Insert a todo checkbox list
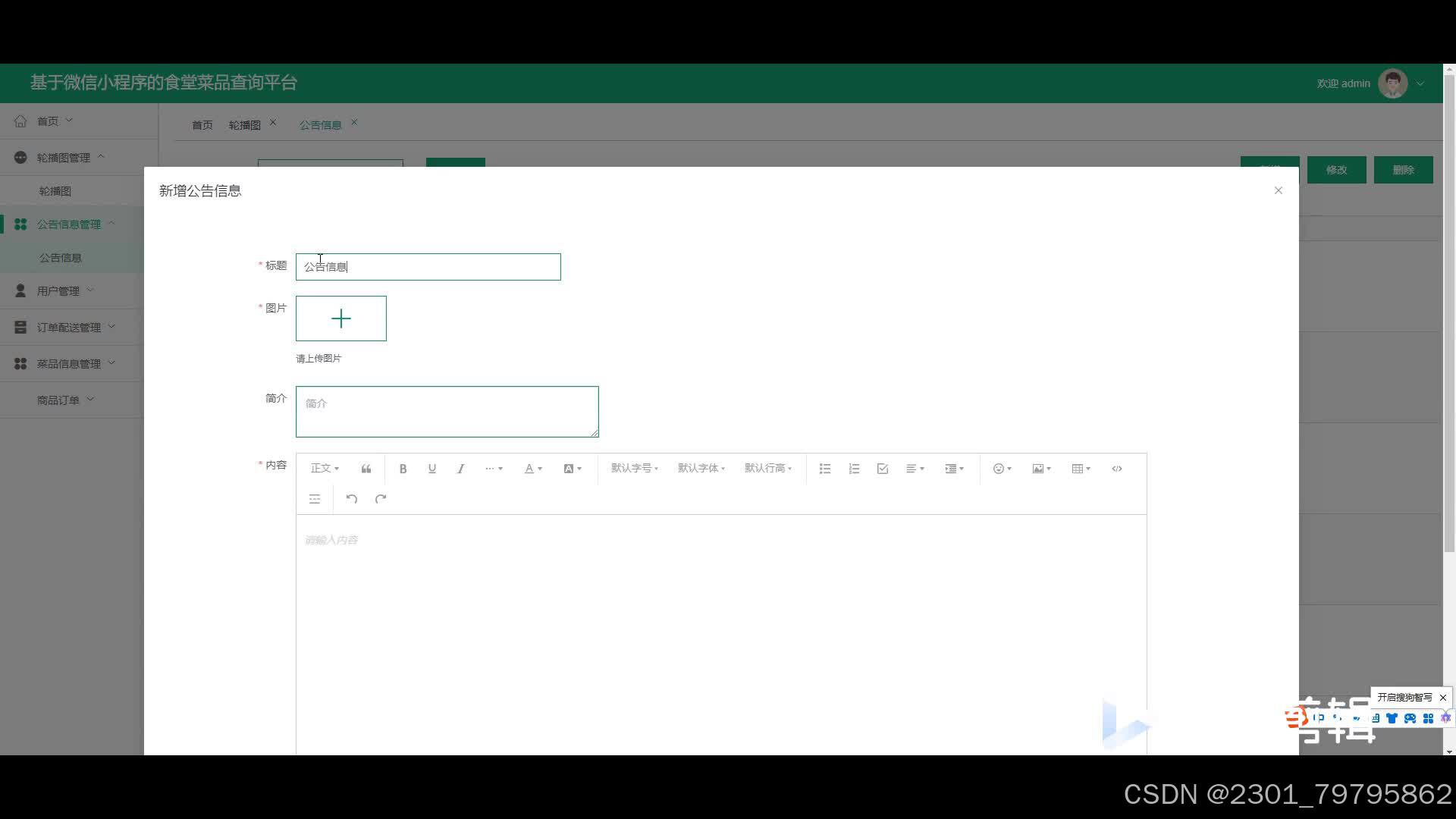This screenshot has height=819, width=1456. [x=883, y=469]
